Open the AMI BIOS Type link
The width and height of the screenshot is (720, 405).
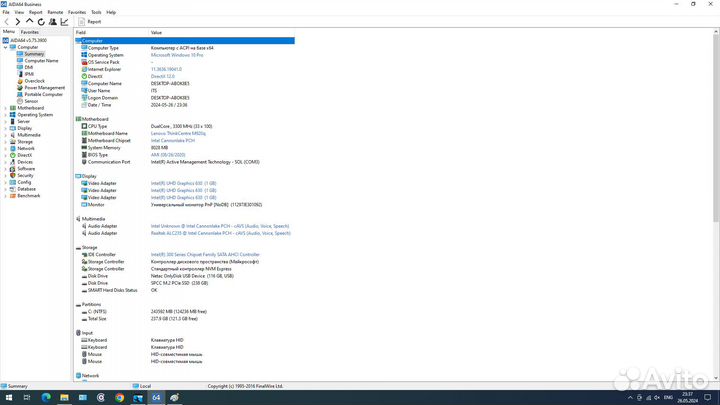click(x=168, y=155)
